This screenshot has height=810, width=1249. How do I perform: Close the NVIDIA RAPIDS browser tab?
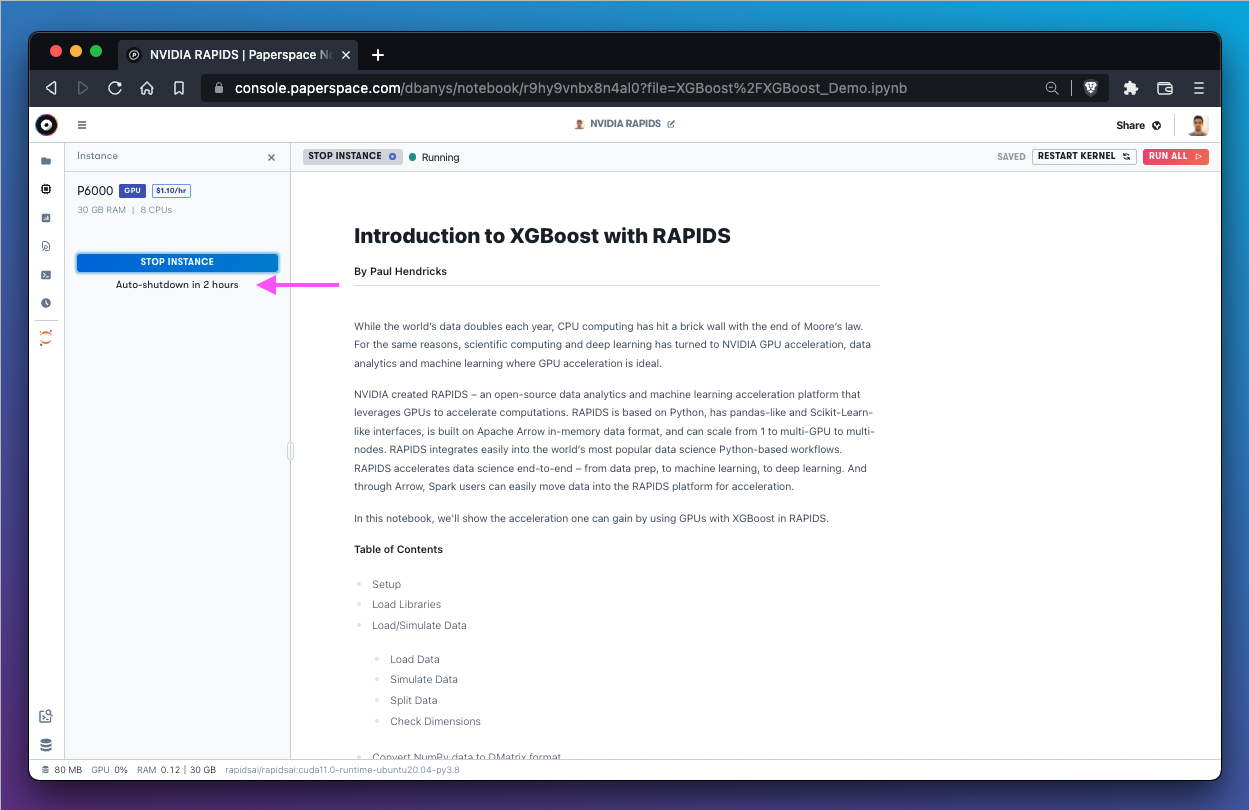346,55
